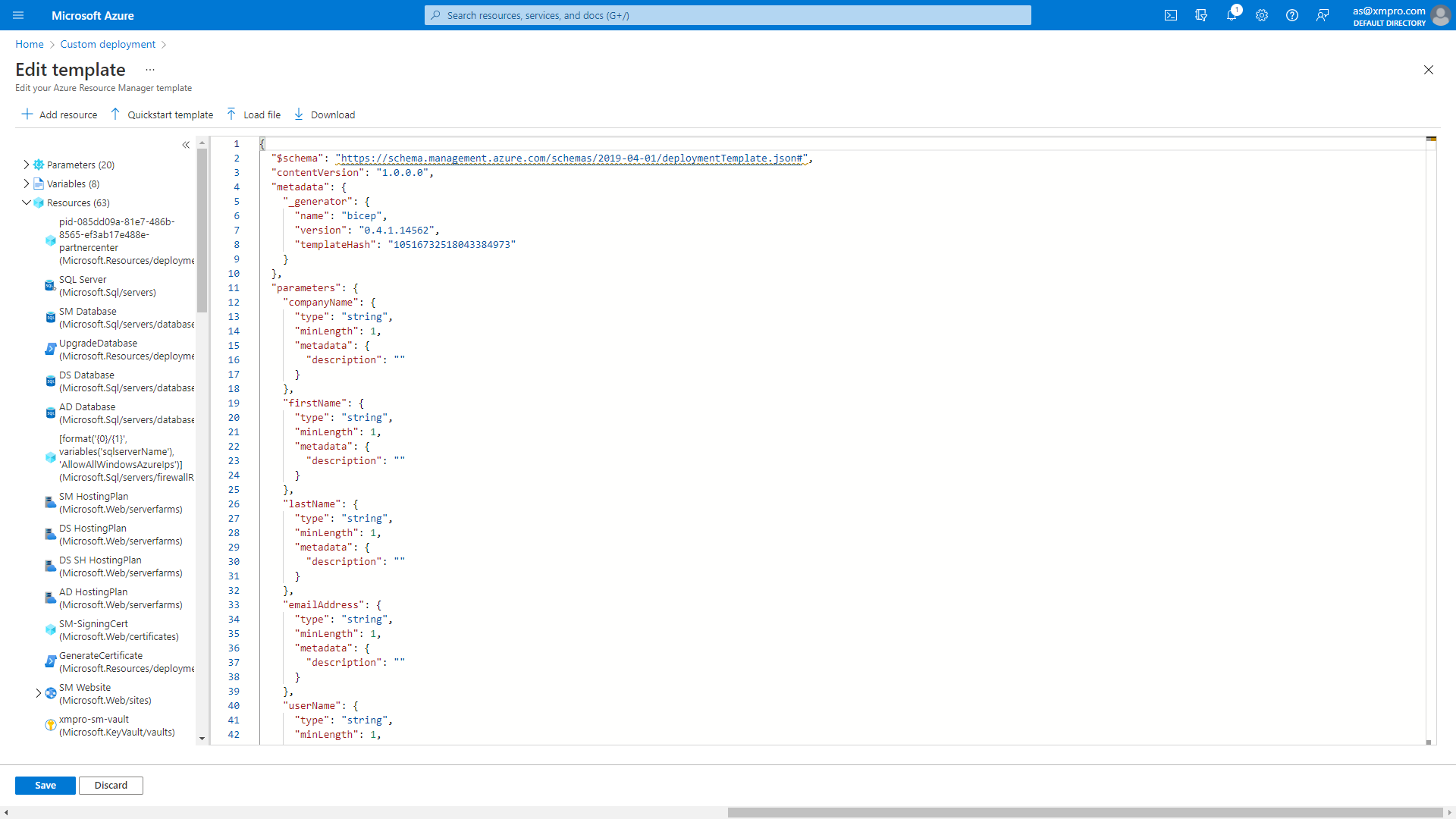The height and width of the screenshot is (819, 1456).
Task: Click the SM HostingPlan server farm icon
Action: coord(50,503)
